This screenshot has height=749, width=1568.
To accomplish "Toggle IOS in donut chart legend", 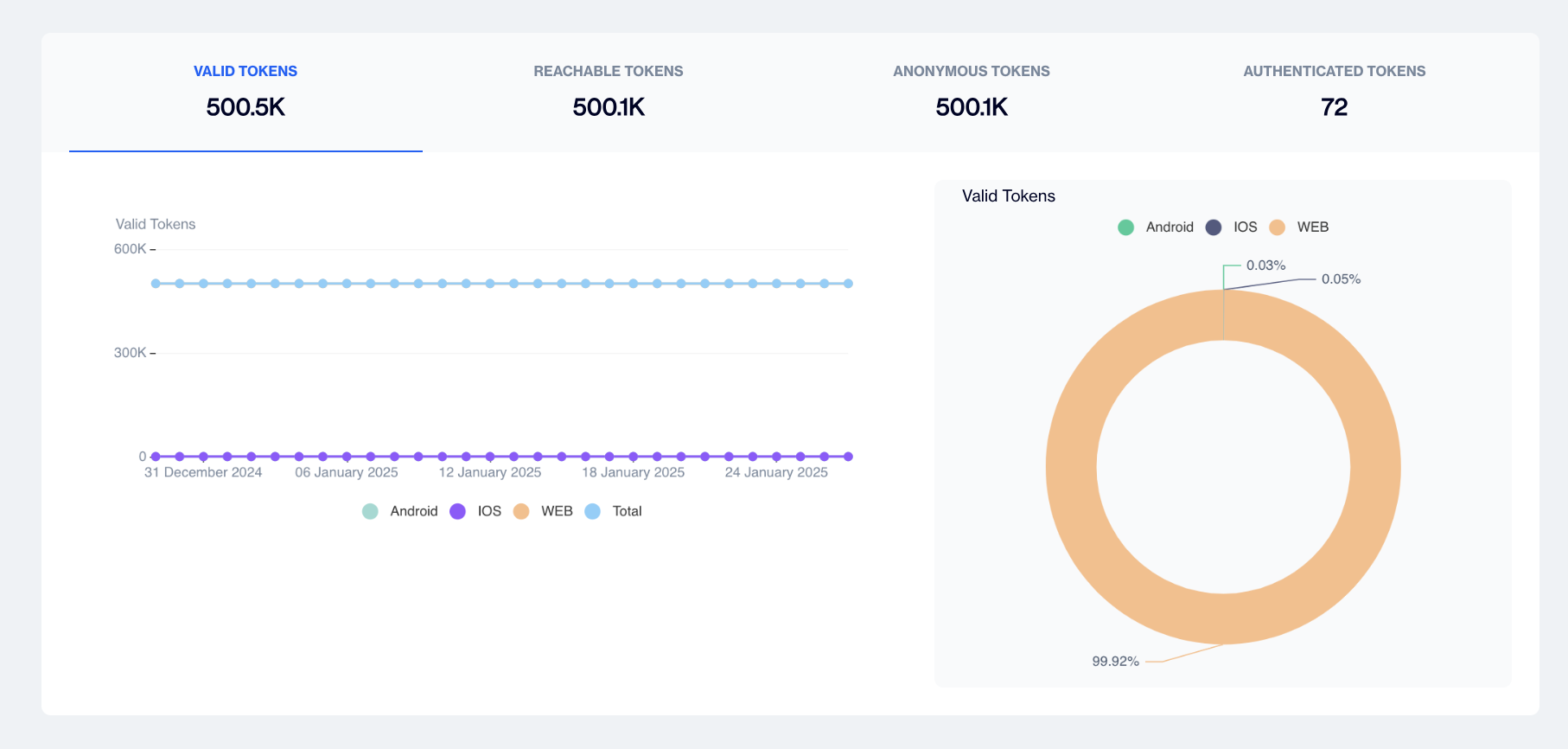I will tap(1231, 227).
